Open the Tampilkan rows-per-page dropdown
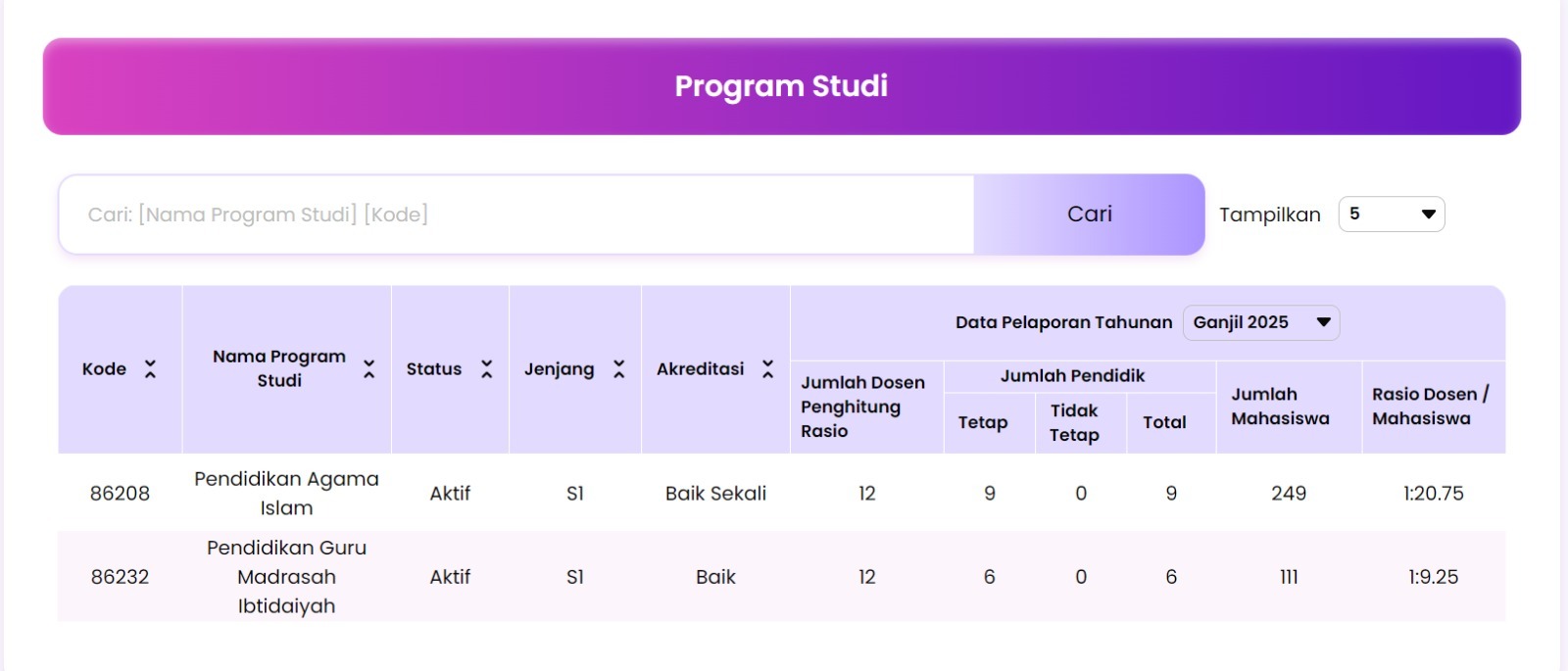1568x671 pixels. [1391, 215]
